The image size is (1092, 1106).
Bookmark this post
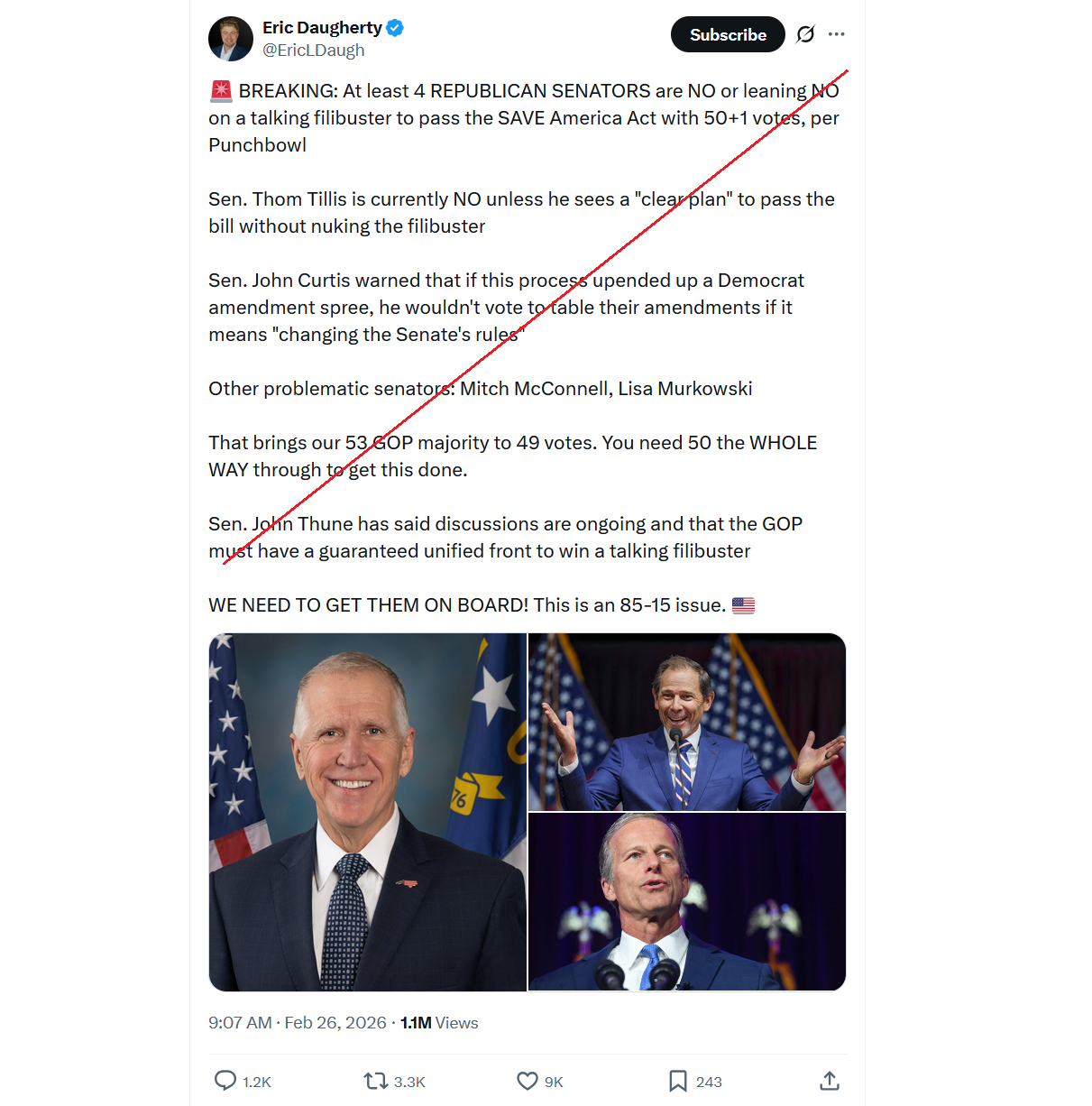pyautogui.click(x=678, y=1081)
